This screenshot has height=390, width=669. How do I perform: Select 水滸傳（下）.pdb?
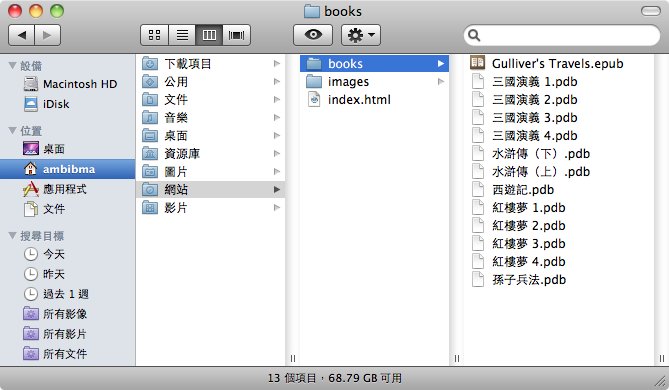pos(558,154)
